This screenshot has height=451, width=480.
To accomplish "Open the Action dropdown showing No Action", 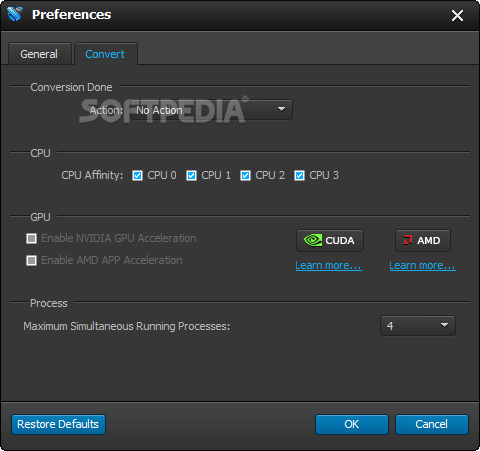I will (212, 110).
